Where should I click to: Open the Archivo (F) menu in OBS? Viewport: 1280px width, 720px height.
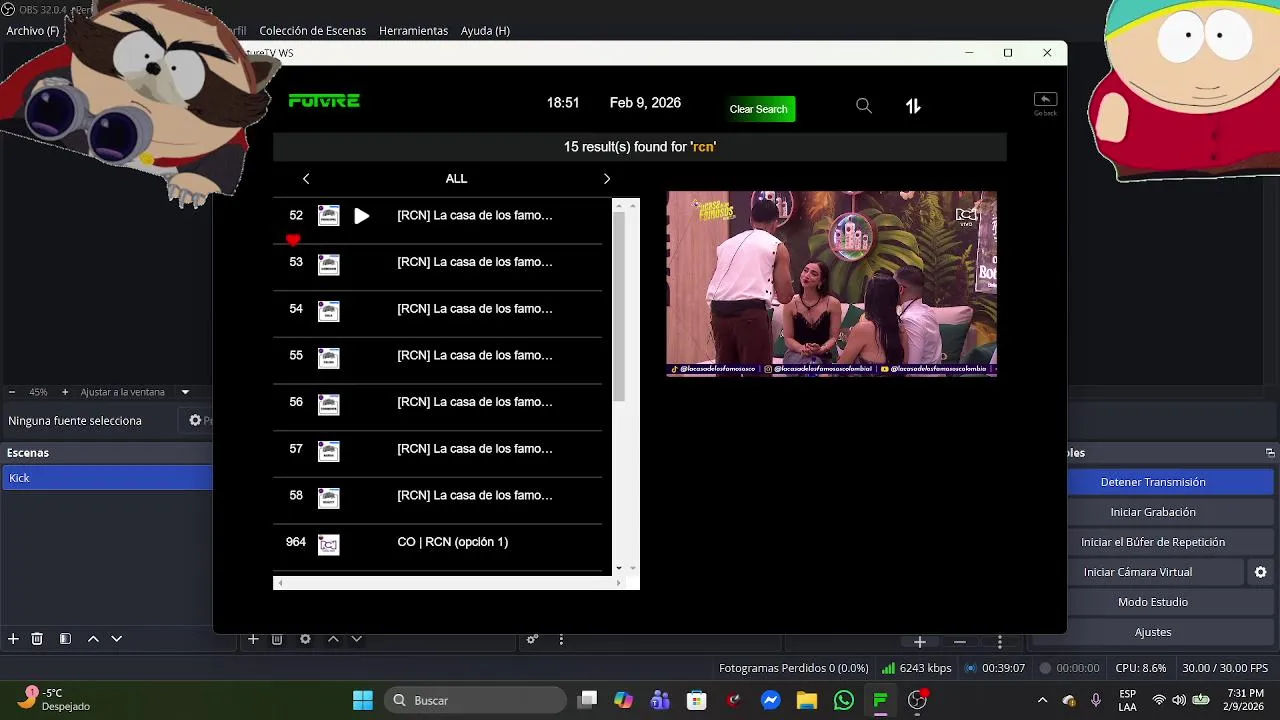click(32, 31)
